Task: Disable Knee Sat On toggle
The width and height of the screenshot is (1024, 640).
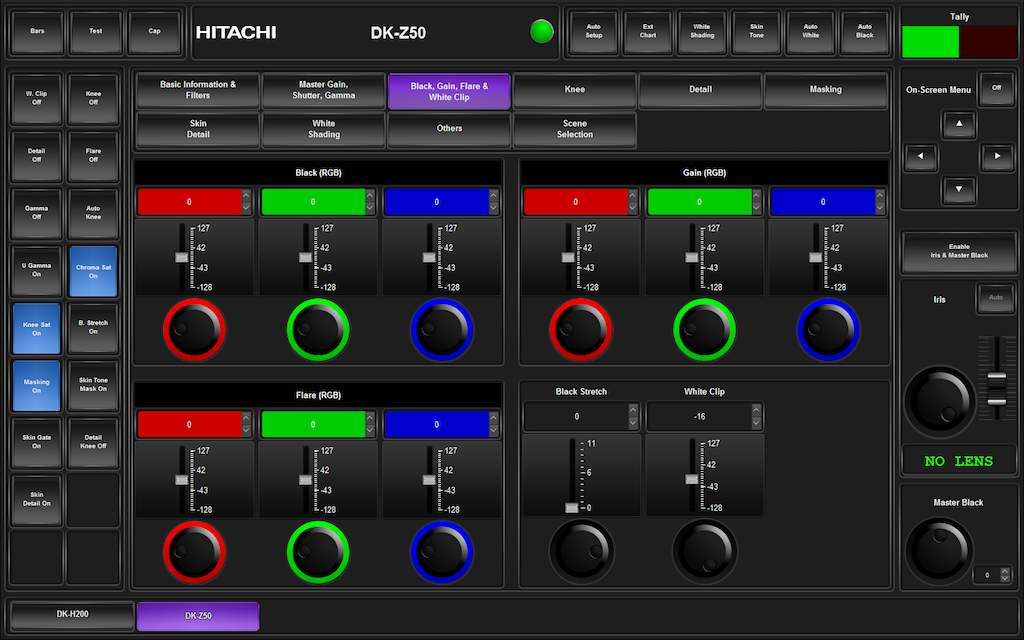Action: 37,328
